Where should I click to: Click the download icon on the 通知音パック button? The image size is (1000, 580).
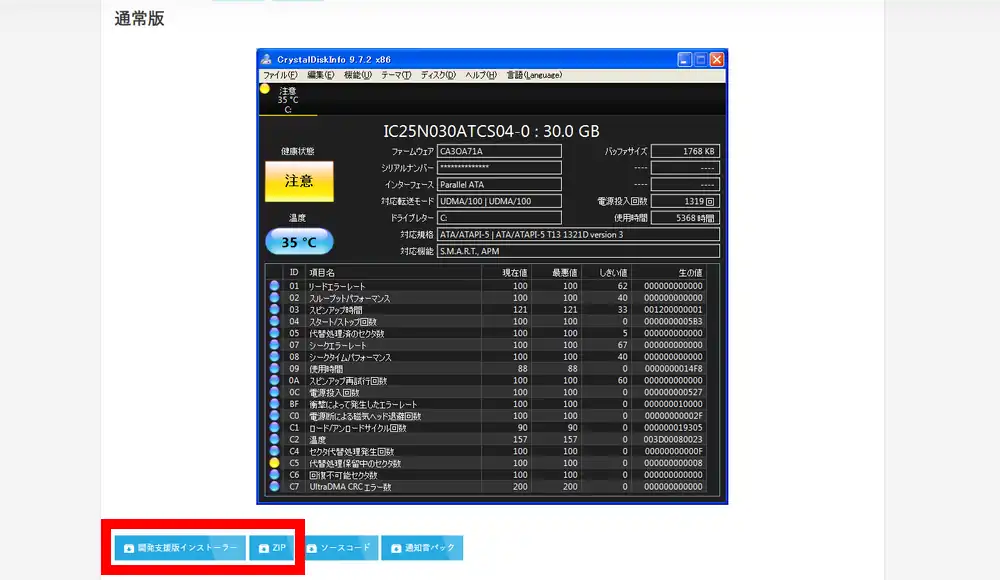click(395, 548)
